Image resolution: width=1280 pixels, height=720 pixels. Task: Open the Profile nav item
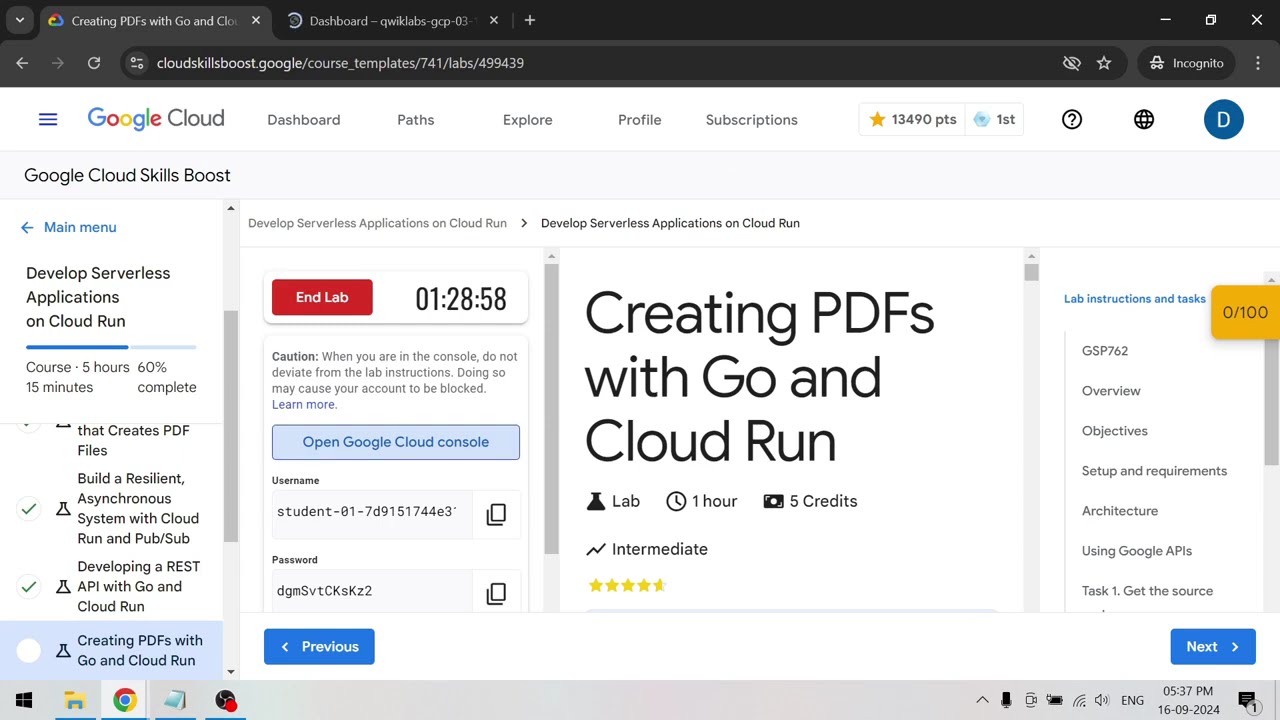point(640,119)
